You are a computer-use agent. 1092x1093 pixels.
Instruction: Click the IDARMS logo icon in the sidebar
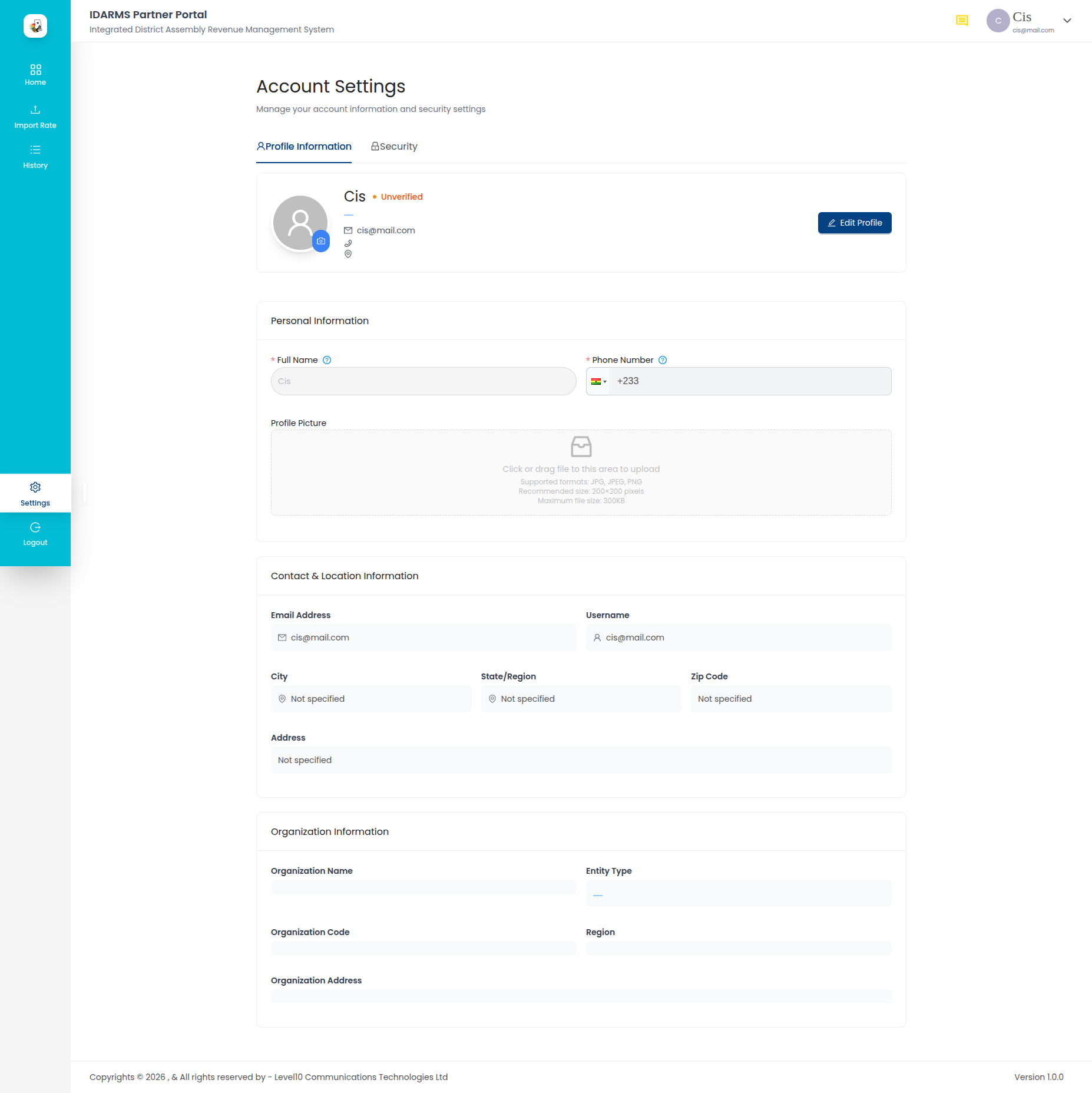point(35,26)
